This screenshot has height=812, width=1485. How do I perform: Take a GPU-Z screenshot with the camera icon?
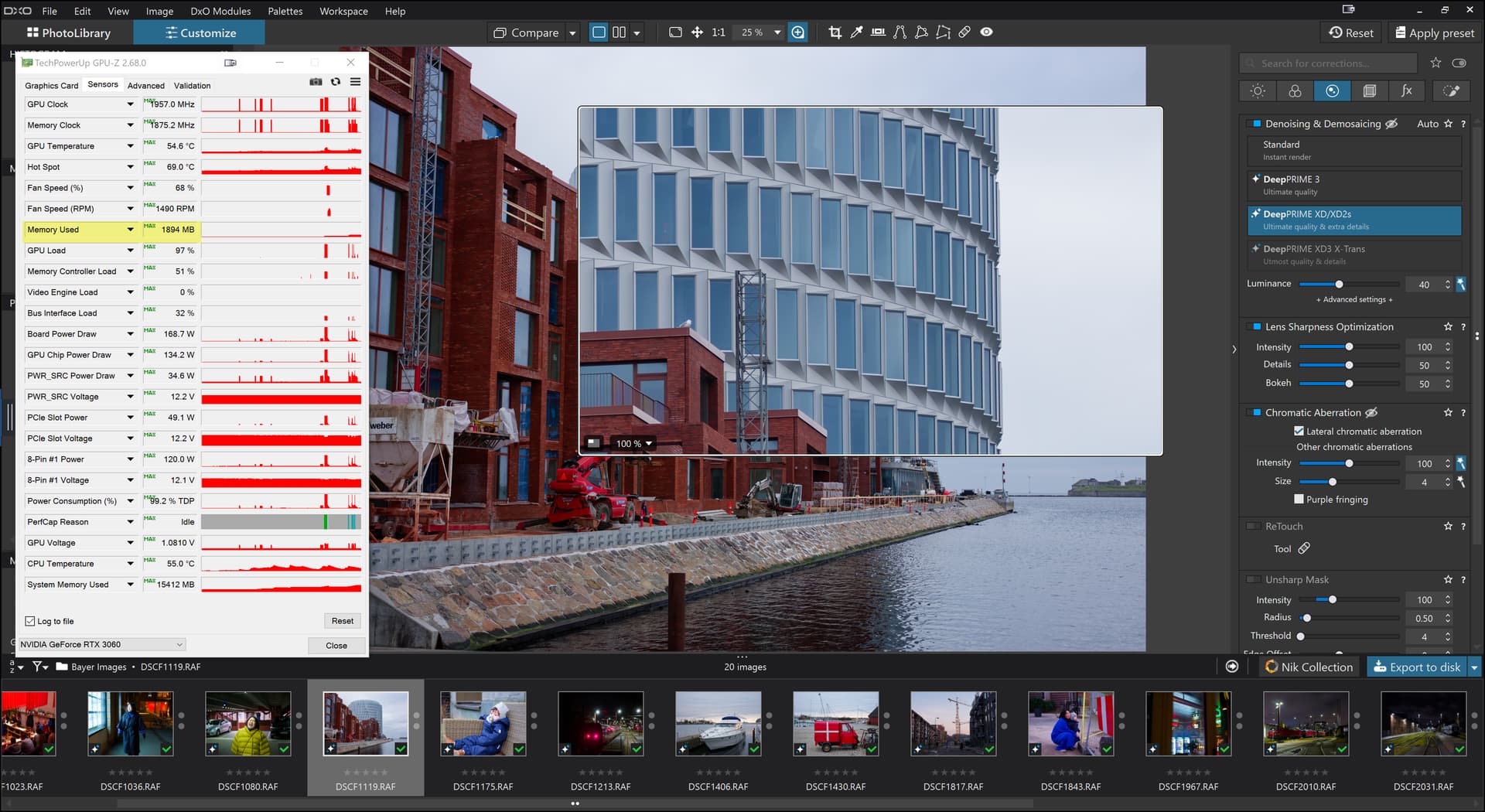(316, 82)
